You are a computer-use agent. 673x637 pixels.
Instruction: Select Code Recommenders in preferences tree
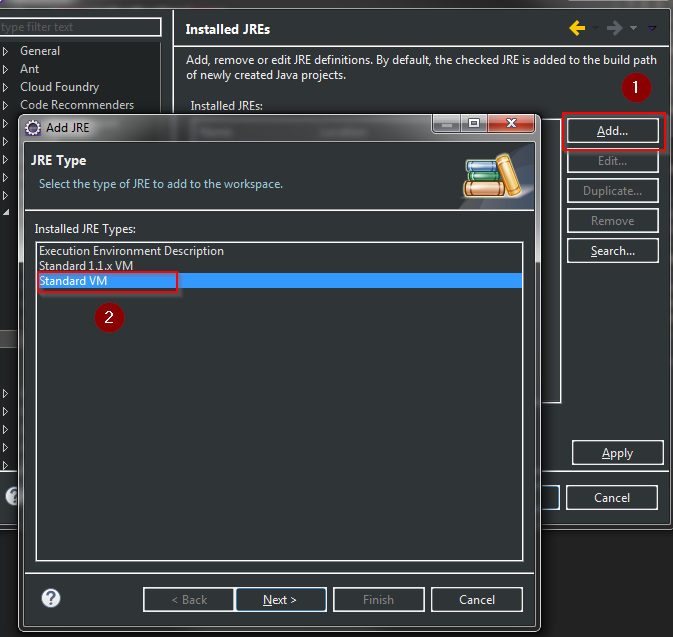point(77,105)
